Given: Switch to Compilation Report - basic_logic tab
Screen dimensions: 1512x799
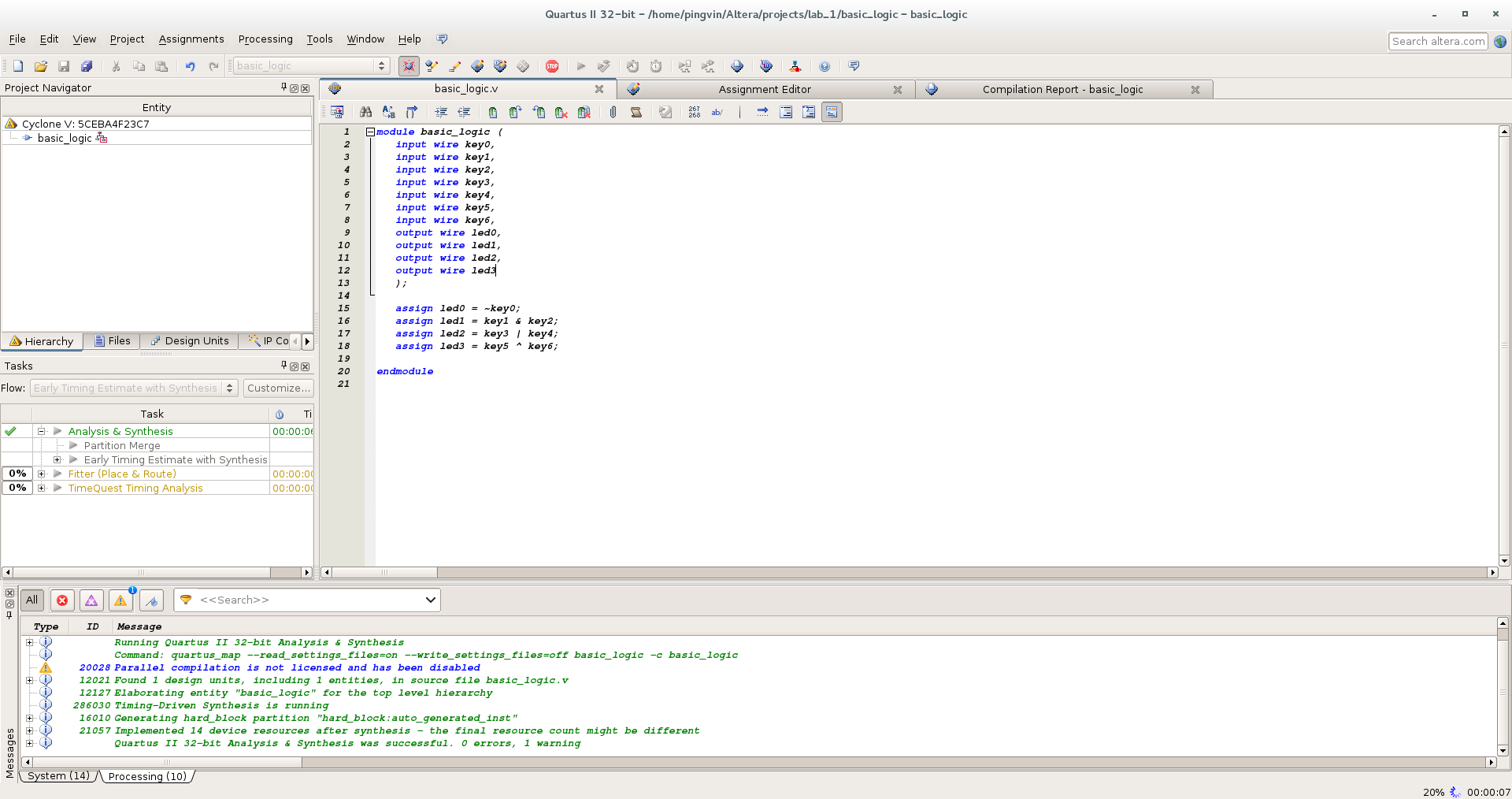Looking at the screenshot, I should pos(1062,89).
